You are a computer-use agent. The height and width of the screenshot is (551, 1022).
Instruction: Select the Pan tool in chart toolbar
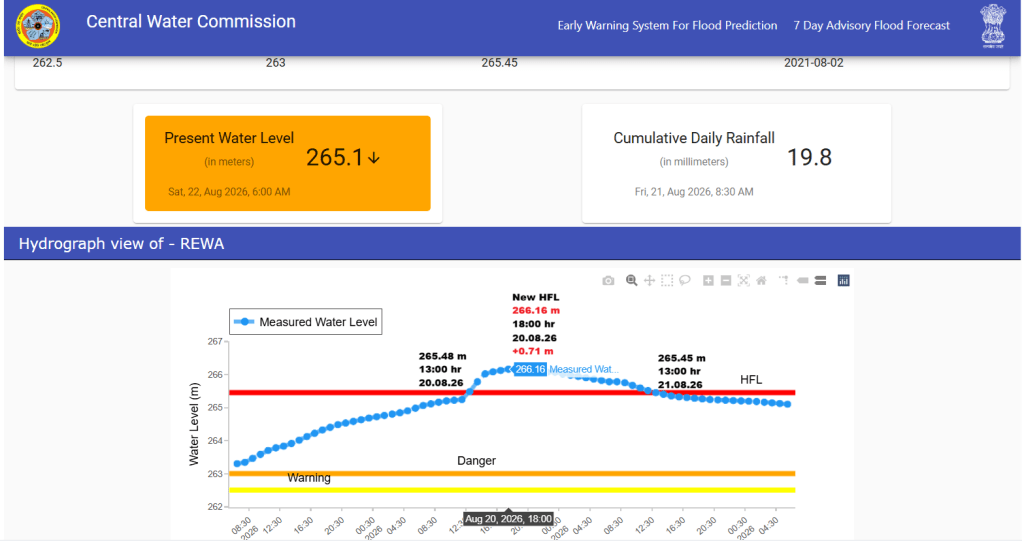tap(649, 280)
